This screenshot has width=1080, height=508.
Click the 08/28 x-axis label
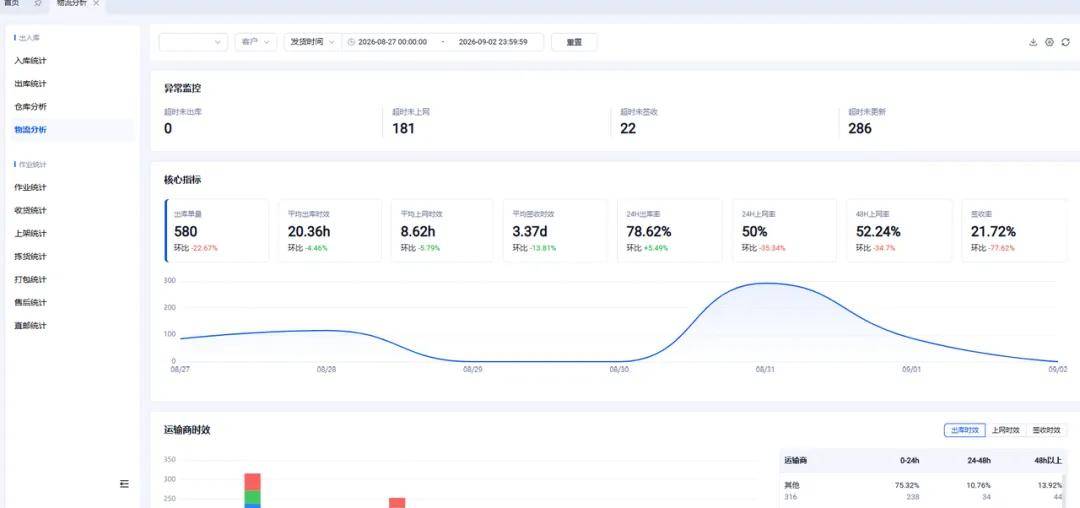[326, 370]
